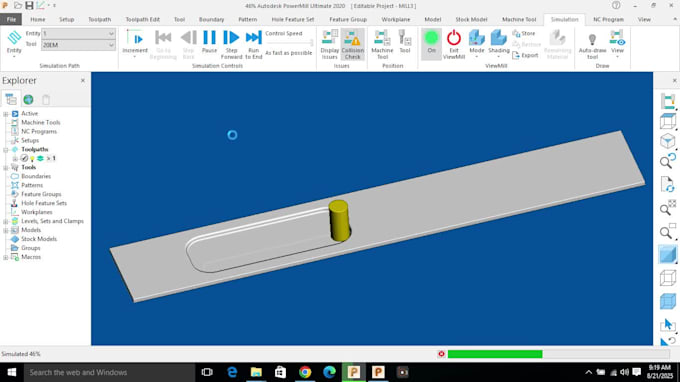This screenshot has width=680, height=382.
Task: Click the Explorer recycle bin tab icon
Action: coord(46,99)
